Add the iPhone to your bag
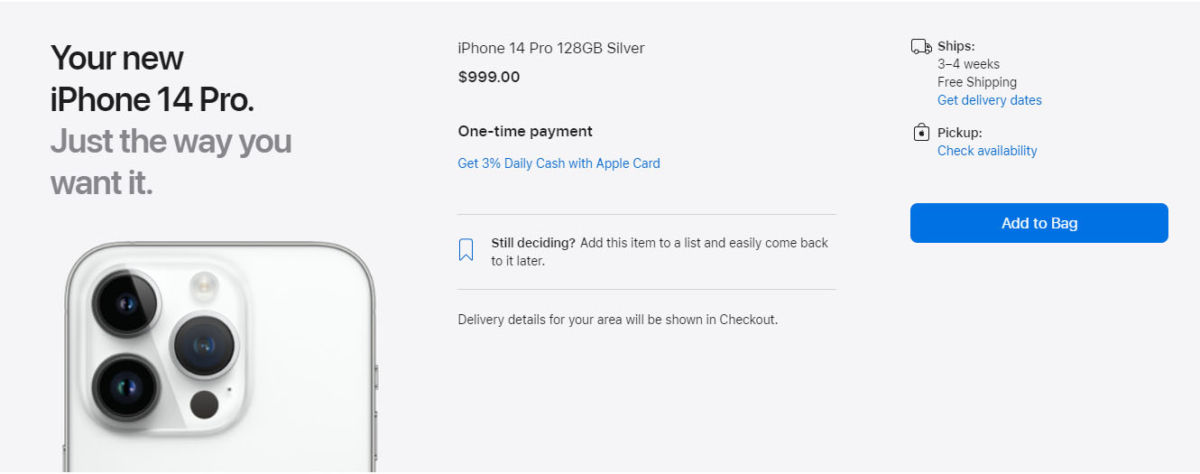This screenshot has width=1200, height=474. click(1039, 223)
